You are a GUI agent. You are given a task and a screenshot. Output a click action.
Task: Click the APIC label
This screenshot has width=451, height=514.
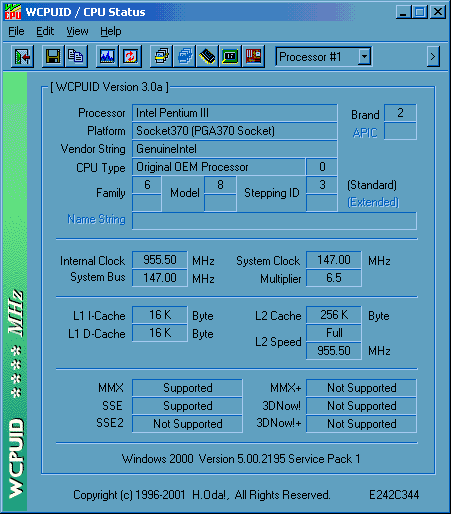tap(365, 133)
